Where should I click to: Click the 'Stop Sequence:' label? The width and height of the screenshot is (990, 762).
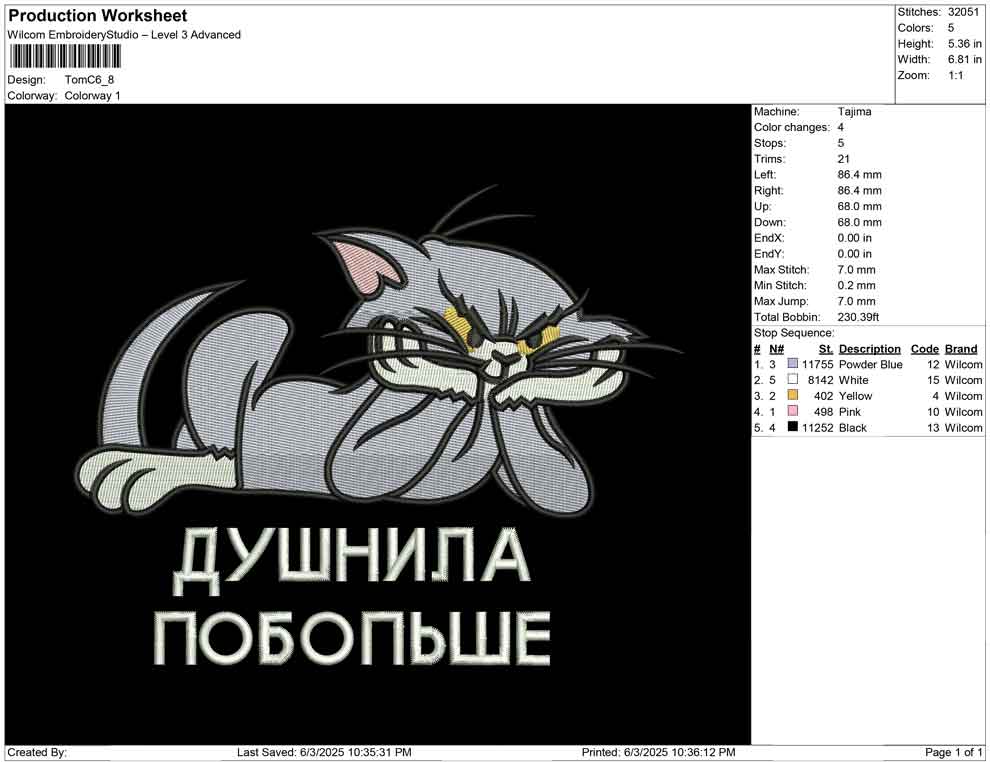[794, 333]
